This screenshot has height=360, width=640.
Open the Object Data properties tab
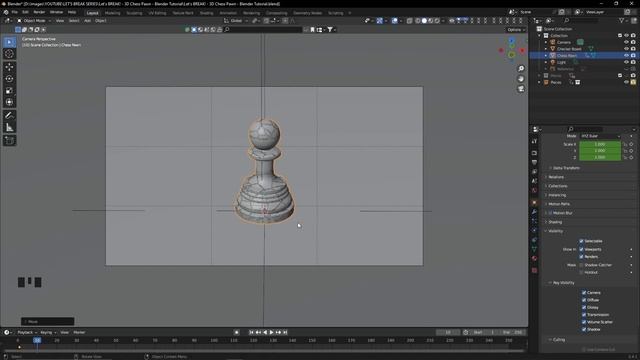(534, 249)
